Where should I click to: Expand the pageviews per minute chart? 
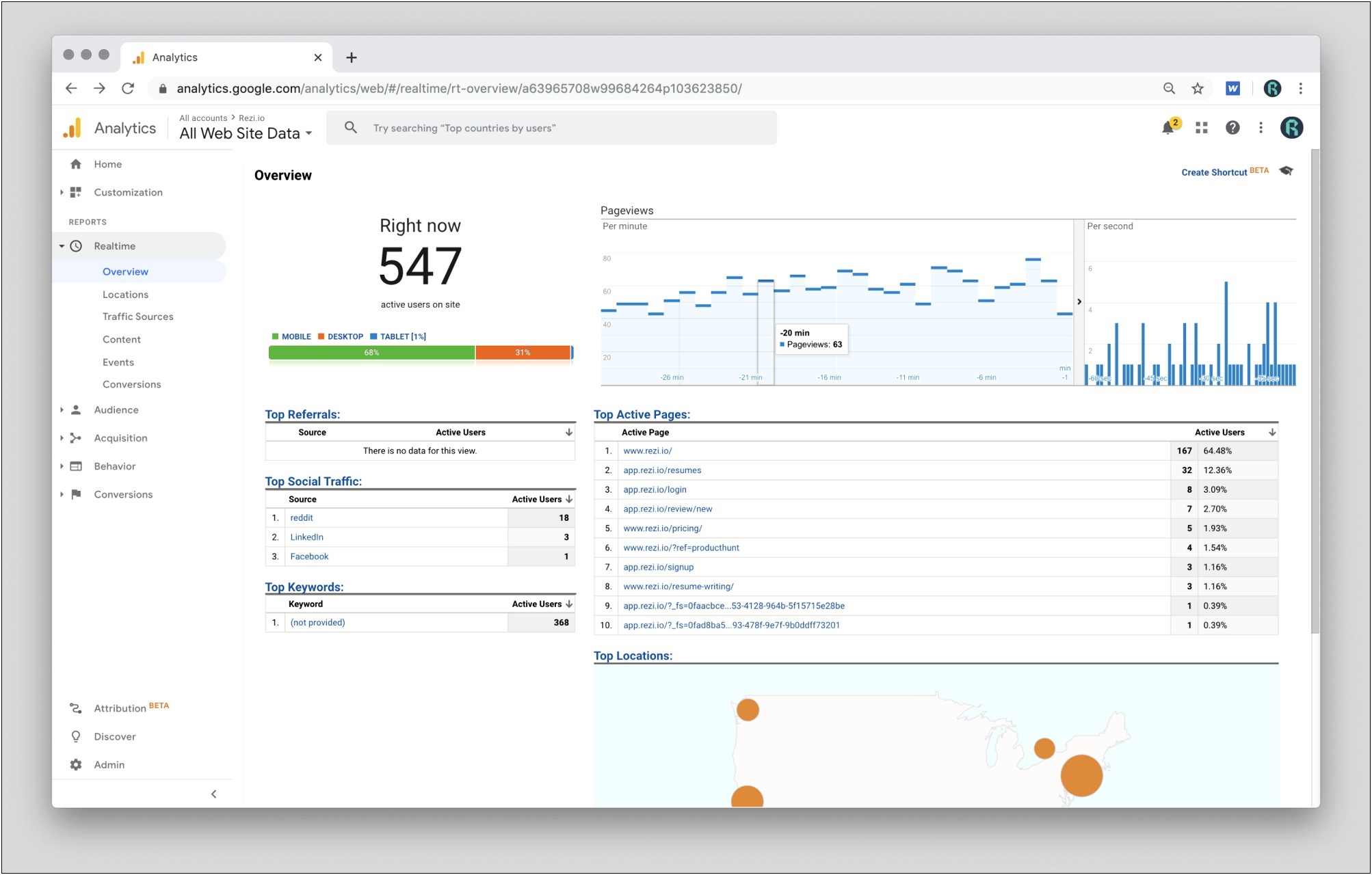1078,302
